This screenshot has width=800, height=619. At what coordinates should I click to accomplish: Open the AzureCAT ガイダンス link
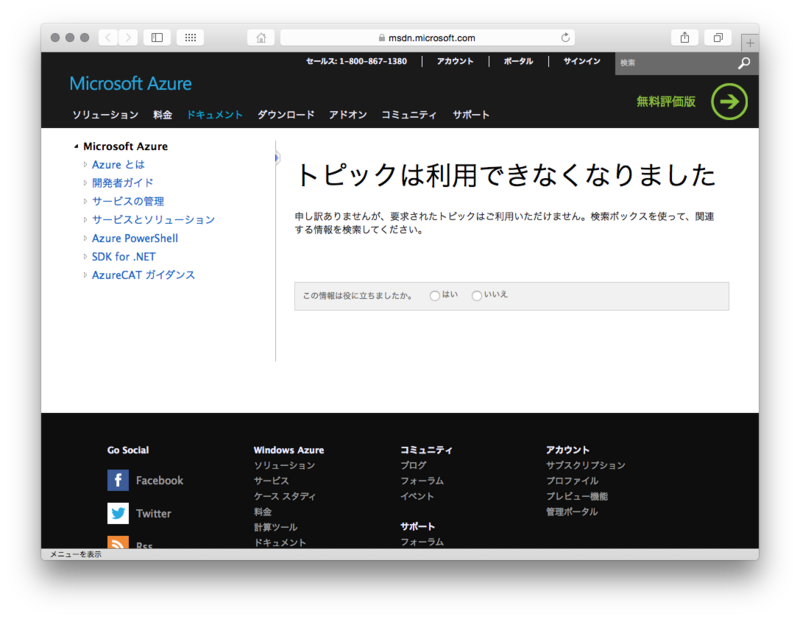pos(143,275)
